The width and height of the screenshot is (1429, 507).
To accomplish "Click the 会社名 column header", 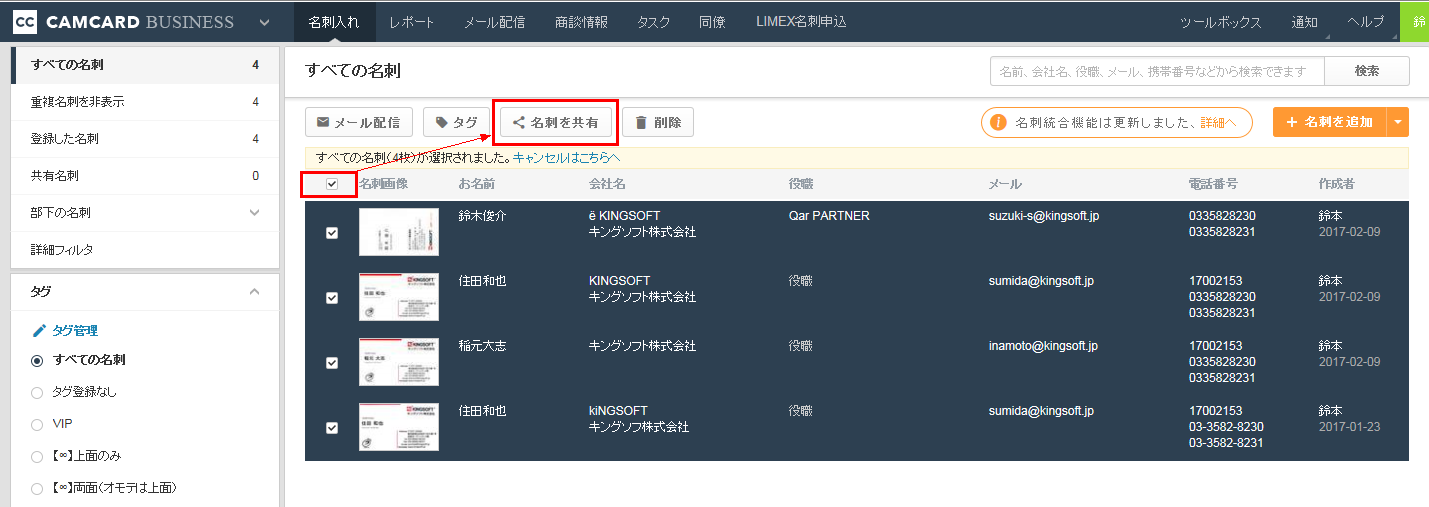I will point(608,184).
